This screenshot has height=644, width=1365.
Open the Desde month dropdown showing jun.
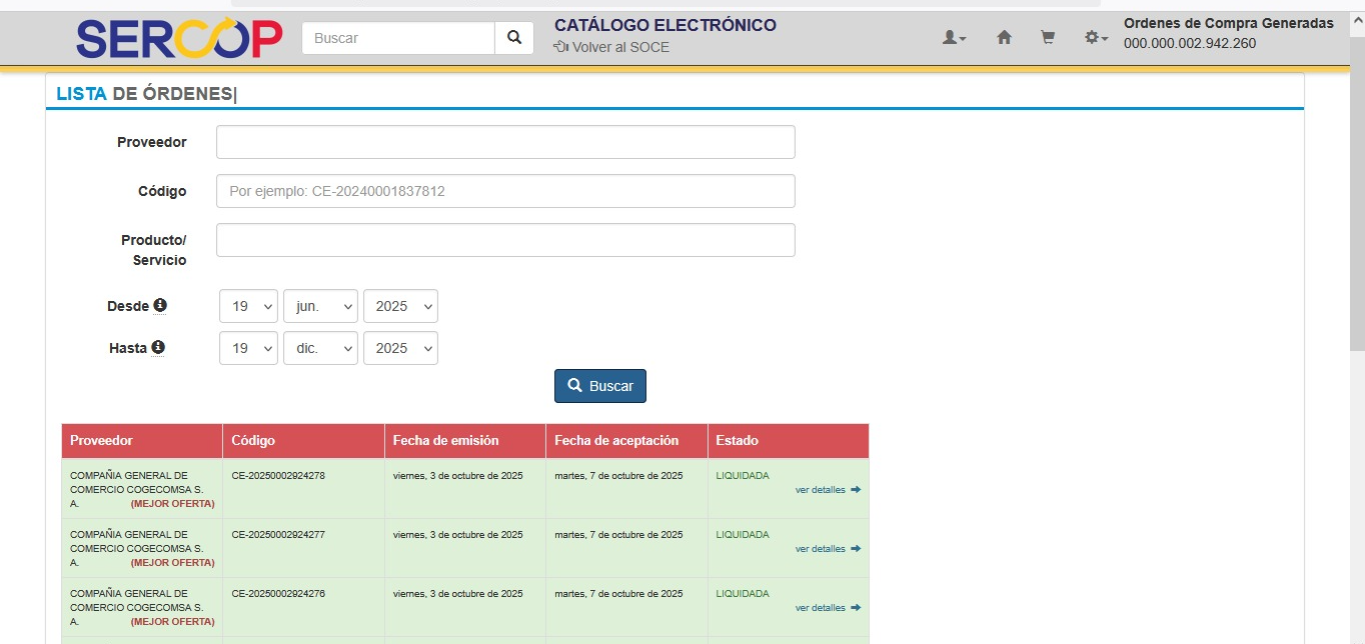click(x=320, y=306)
